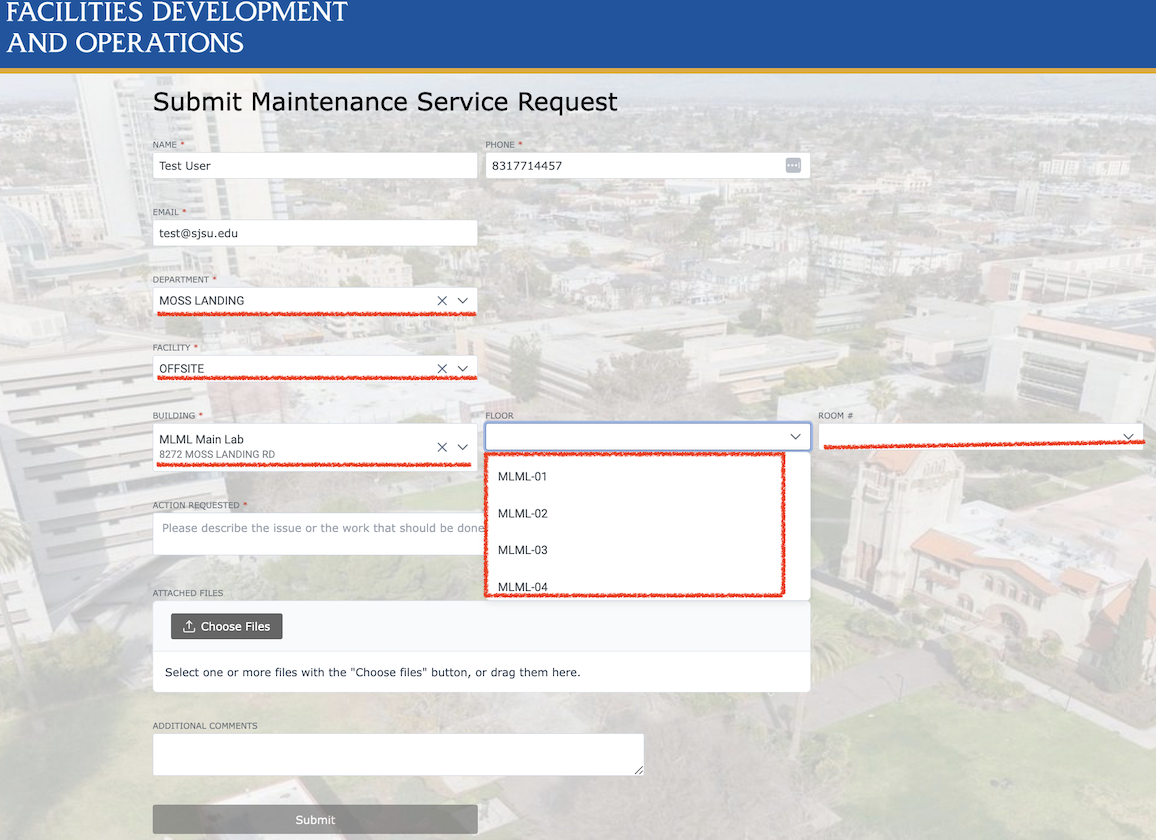1156x840 pixels.
Task: Expand the Room # dropdown
Action: (1128, 437)
